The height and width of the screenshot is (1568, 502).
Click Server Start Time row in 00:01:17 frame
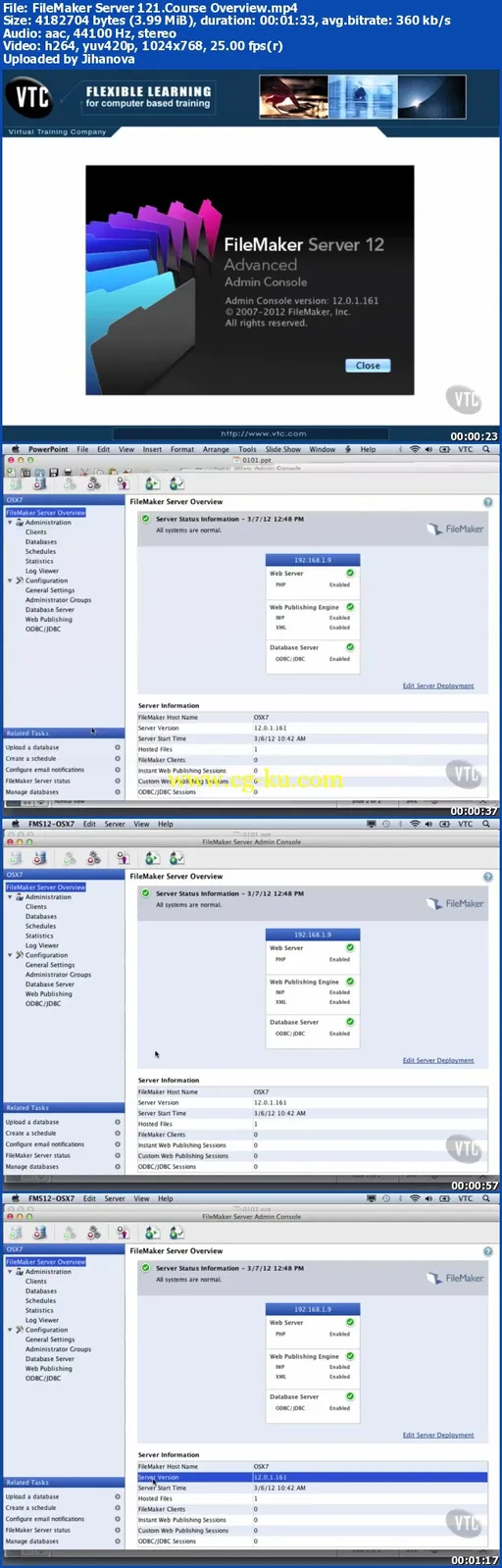coord(312,1488)
